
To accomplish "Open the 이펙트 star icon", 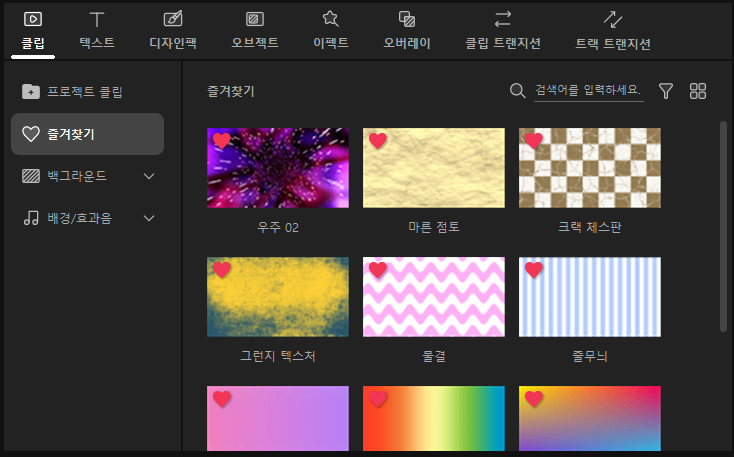I will pyautogui.click(x=330, y=19).
